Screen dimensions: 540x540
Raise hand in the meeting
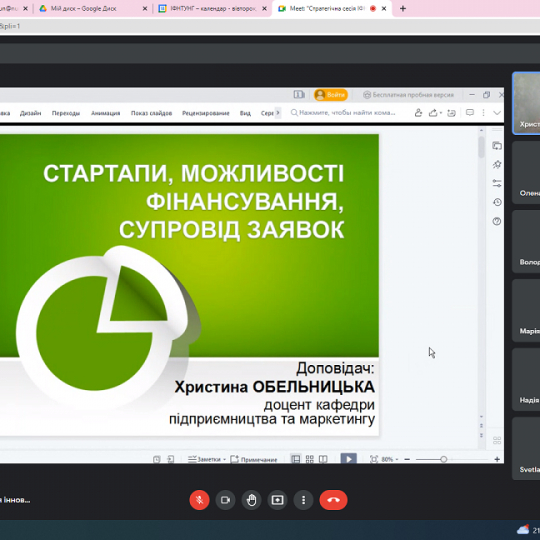pos(251,500)
